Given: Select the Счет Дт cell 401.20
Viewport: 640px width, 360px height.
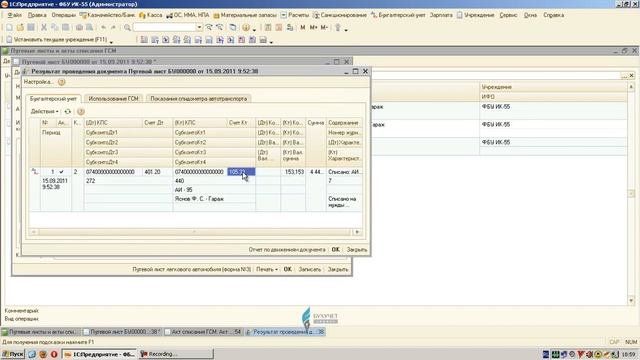Looking at the screenshot, I should [157, 172].
